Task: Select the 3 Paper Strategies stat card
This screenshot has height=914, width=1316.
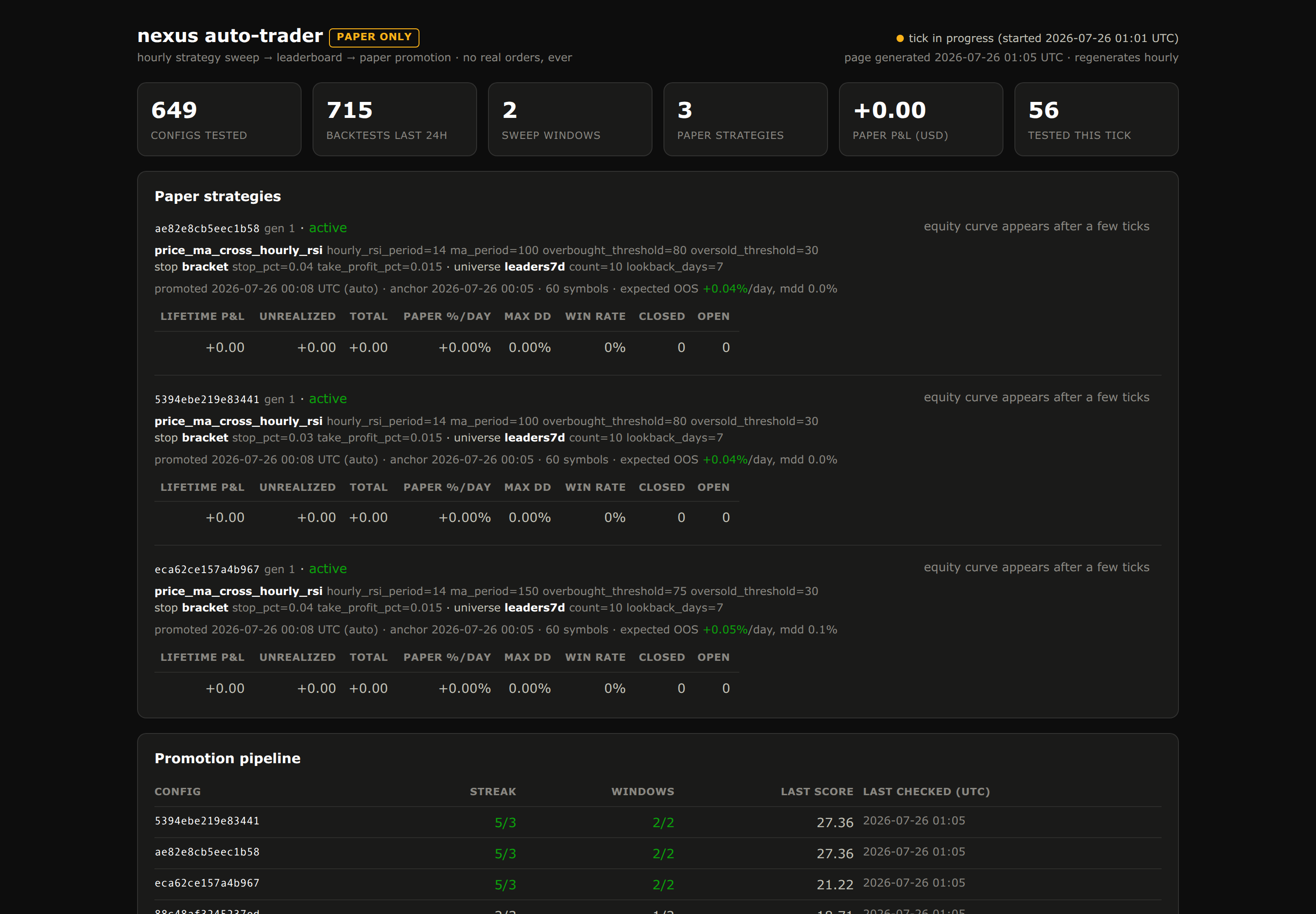Action: pos(746,119)
